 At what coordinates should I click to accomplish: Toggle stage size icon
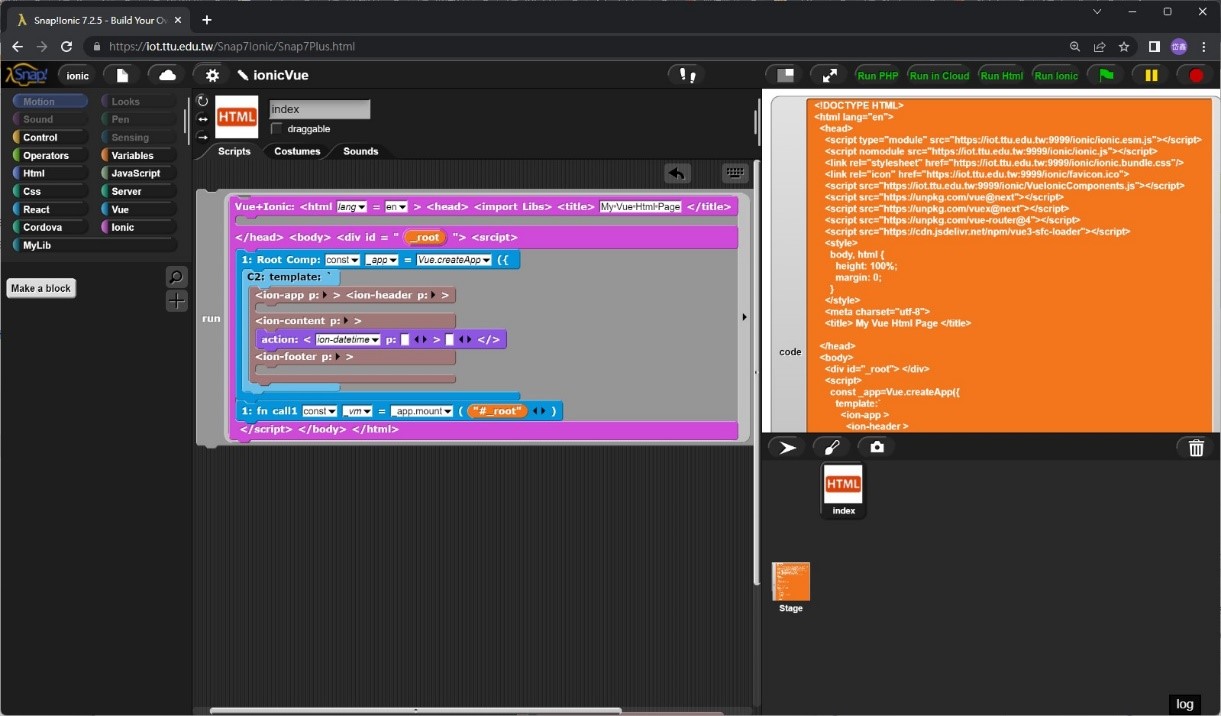(x=786, y=75)
